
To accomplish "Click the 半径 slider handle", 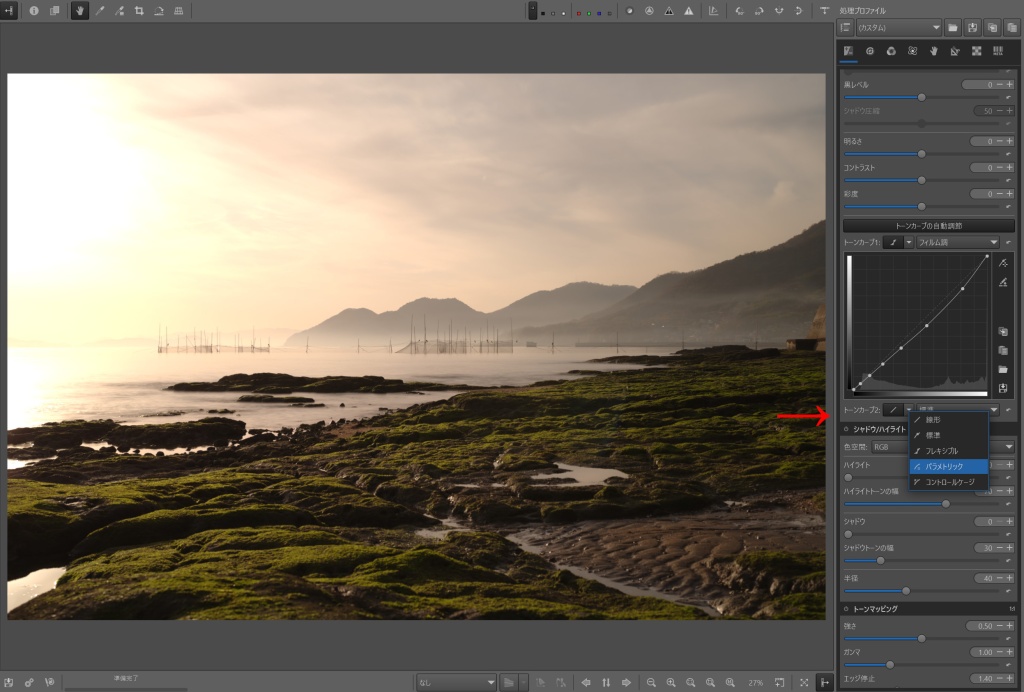I will (x=906, y=591).
